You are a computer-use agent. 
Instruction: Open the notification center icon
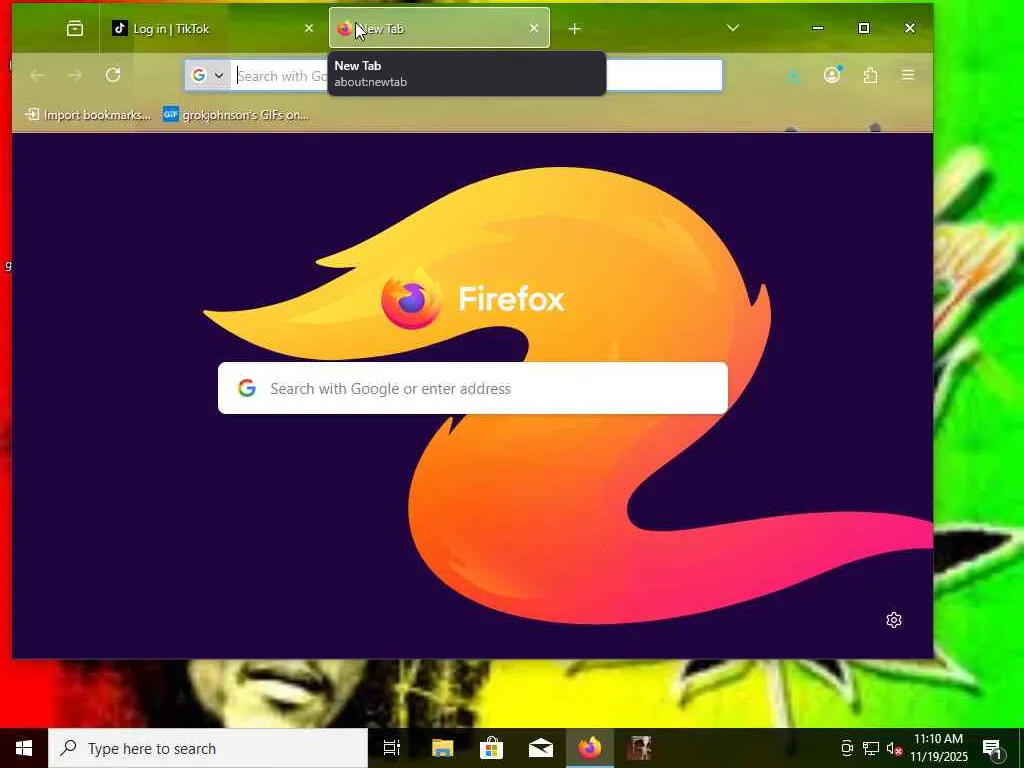point(993,748)
